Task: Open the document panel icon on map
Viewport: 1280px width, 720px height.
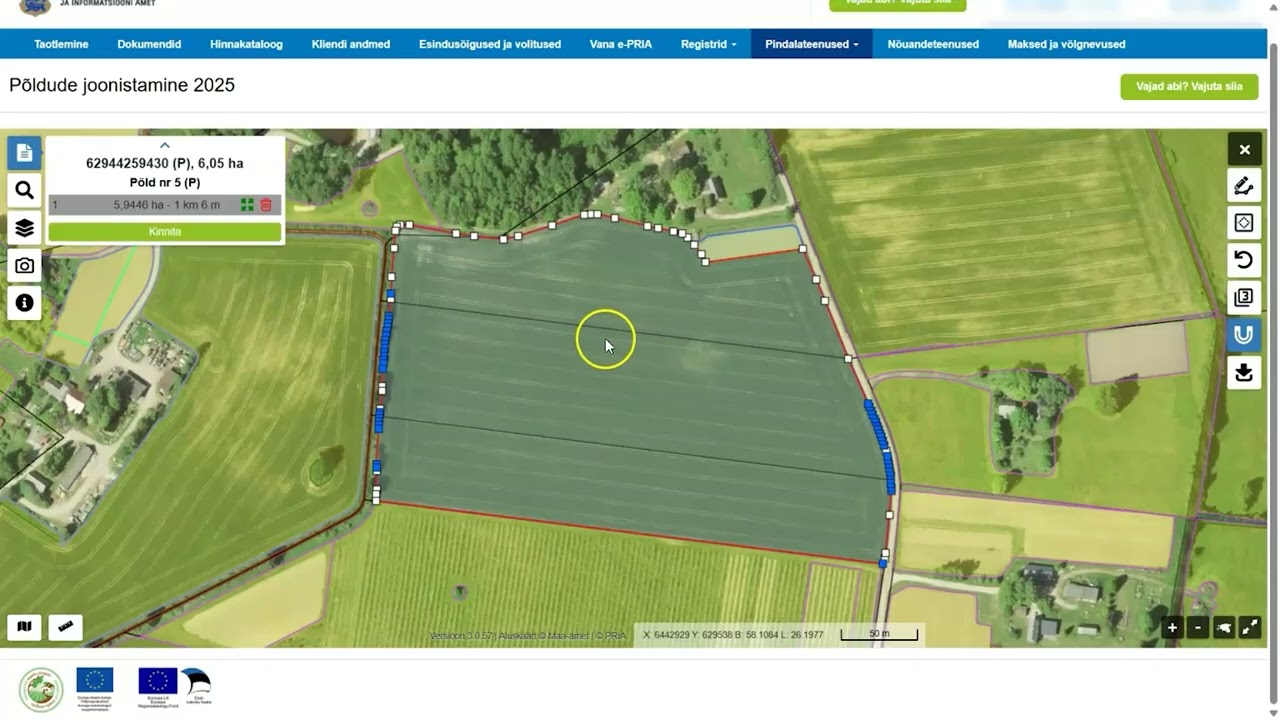Action: [x=25, y=153]
